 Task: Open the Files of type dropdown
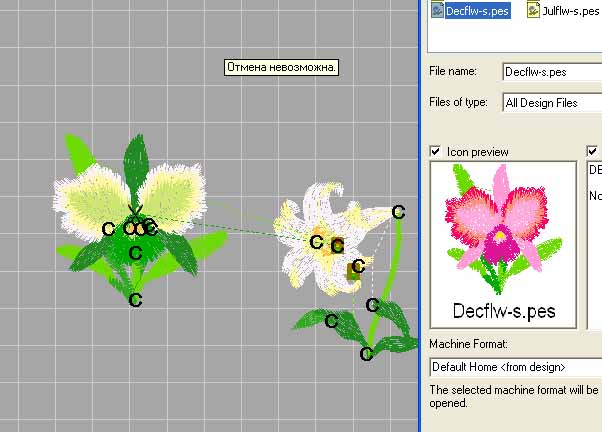pos(552,102)
